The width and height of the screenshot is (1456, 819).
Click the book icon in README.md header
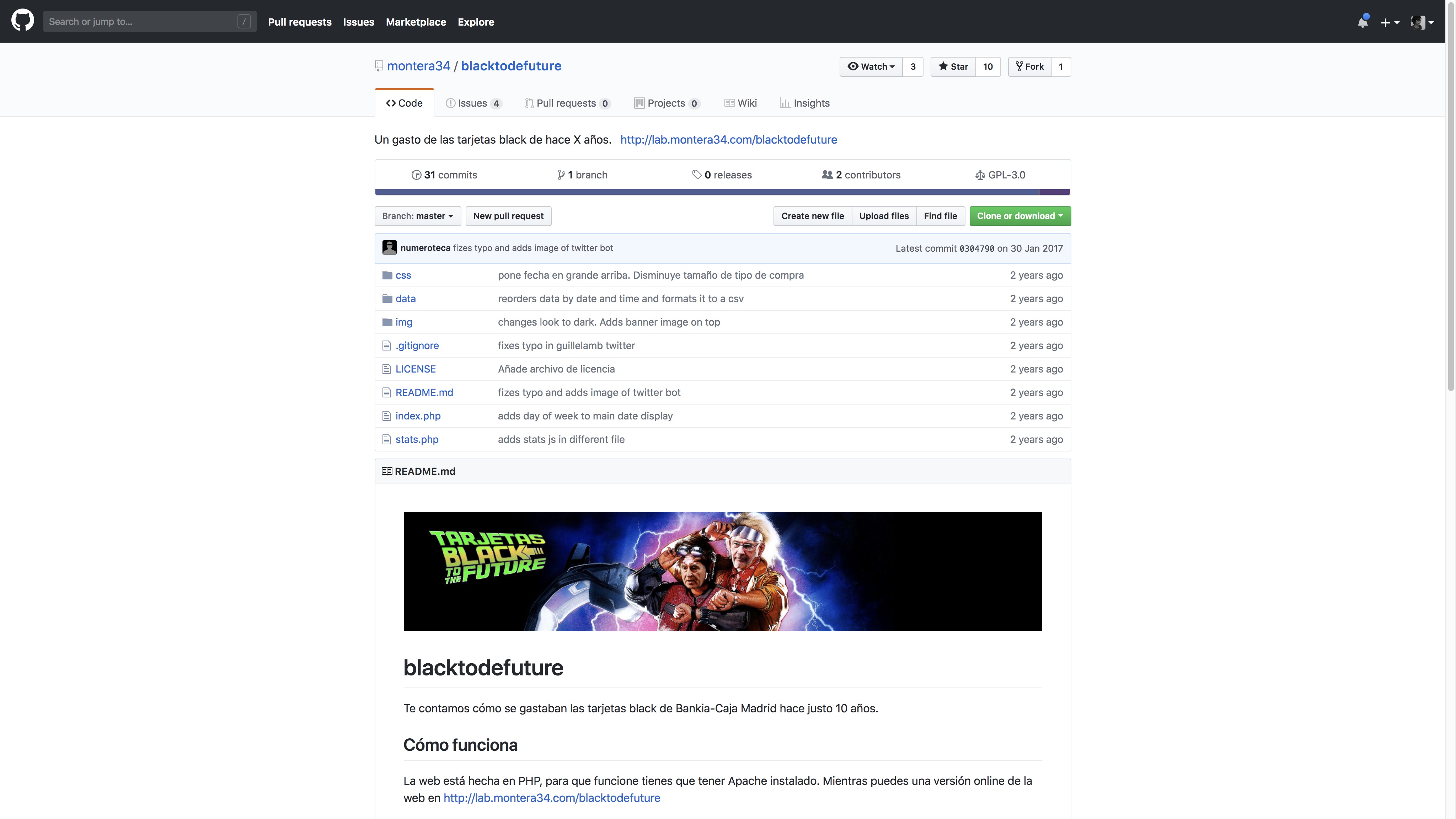[x=387, y=471]
